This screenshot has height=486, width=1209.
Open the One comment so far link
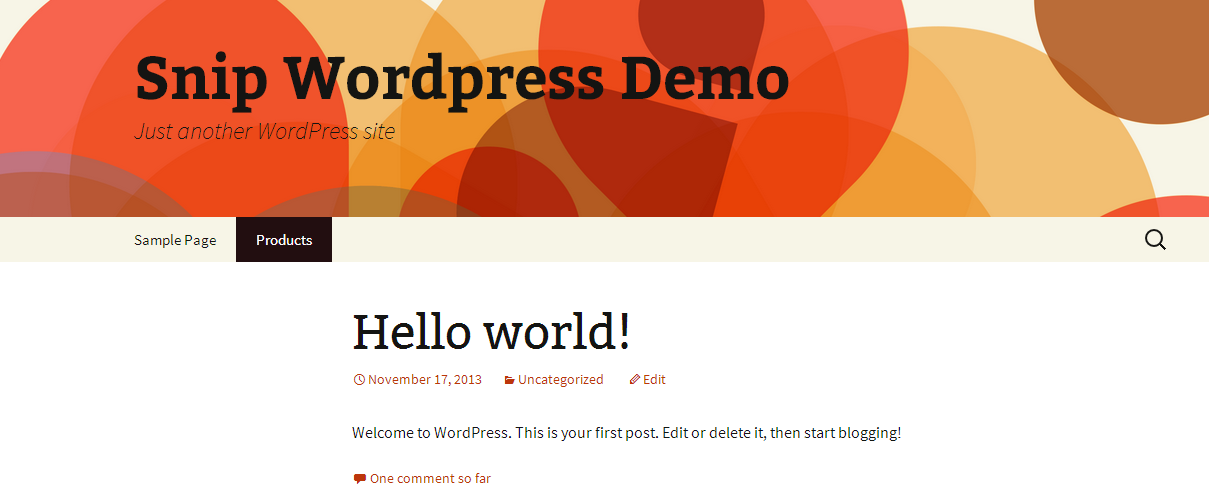pyautogui.click(x=430, y=479)
